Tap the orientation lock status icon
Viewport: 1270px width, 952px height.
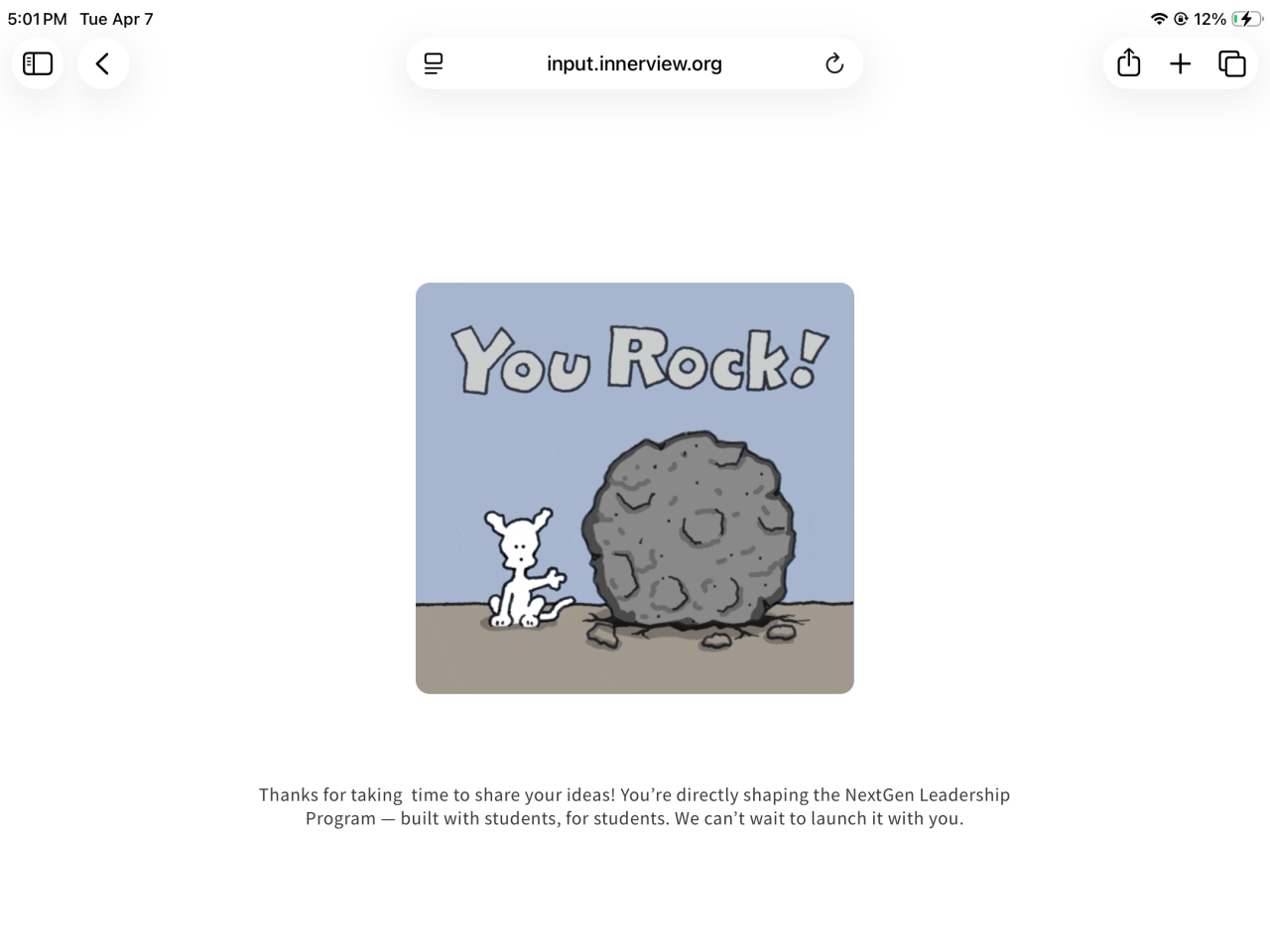tap(1181, 19)
